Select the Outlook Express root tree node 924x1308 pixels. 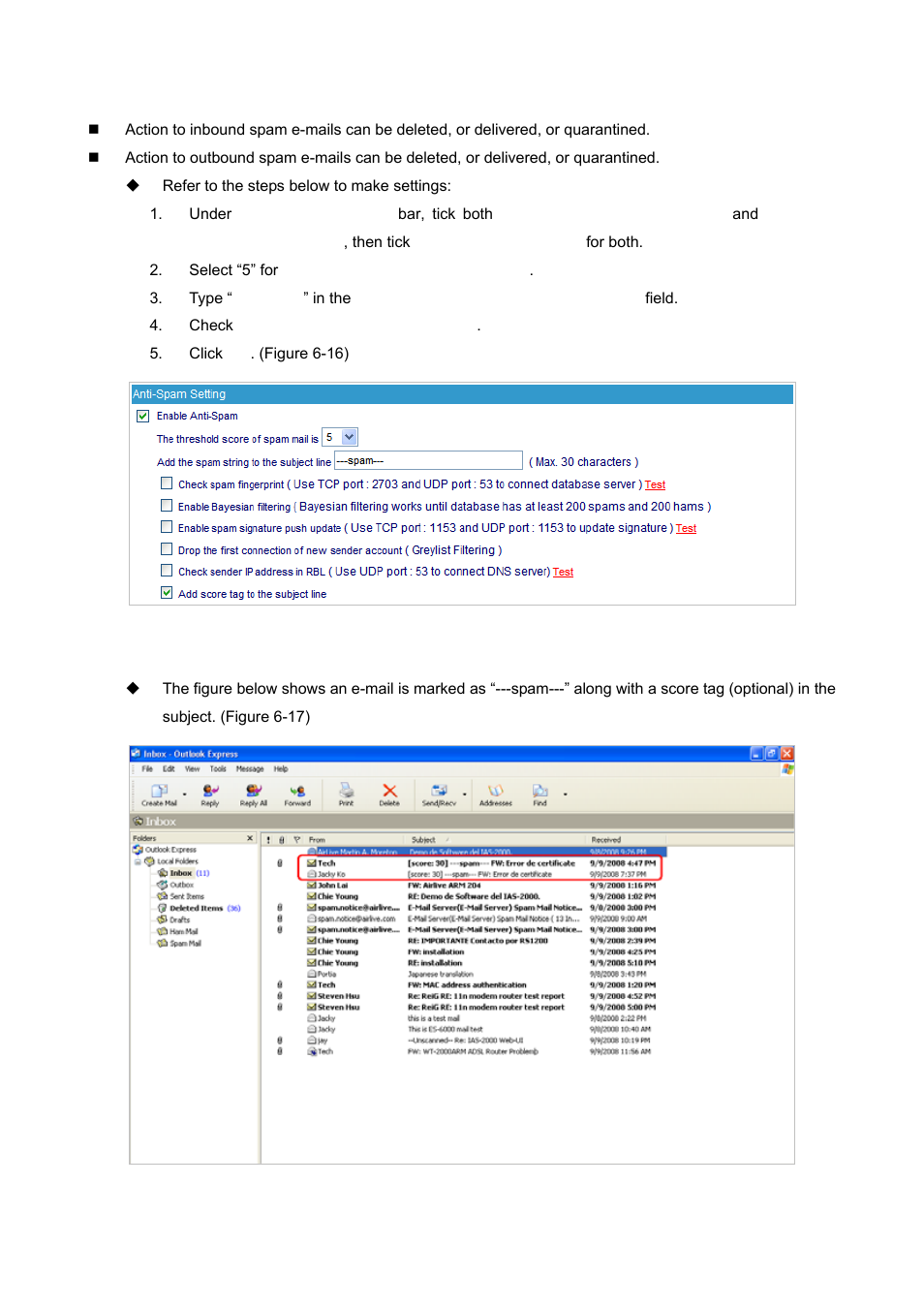click(x=165, y=850)
